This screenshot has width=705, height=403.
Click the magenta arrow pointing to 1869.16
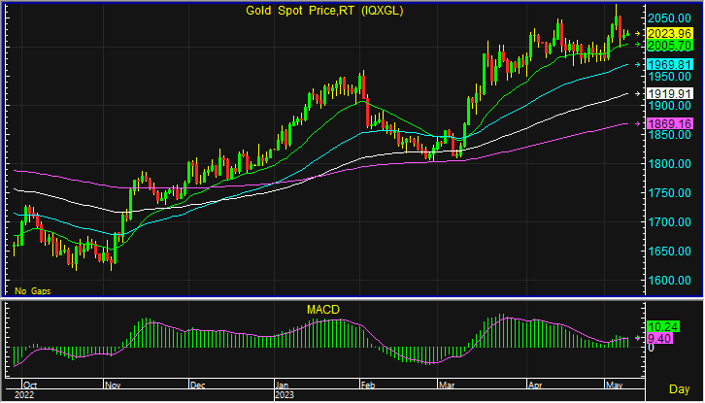[x=640, y=123]
